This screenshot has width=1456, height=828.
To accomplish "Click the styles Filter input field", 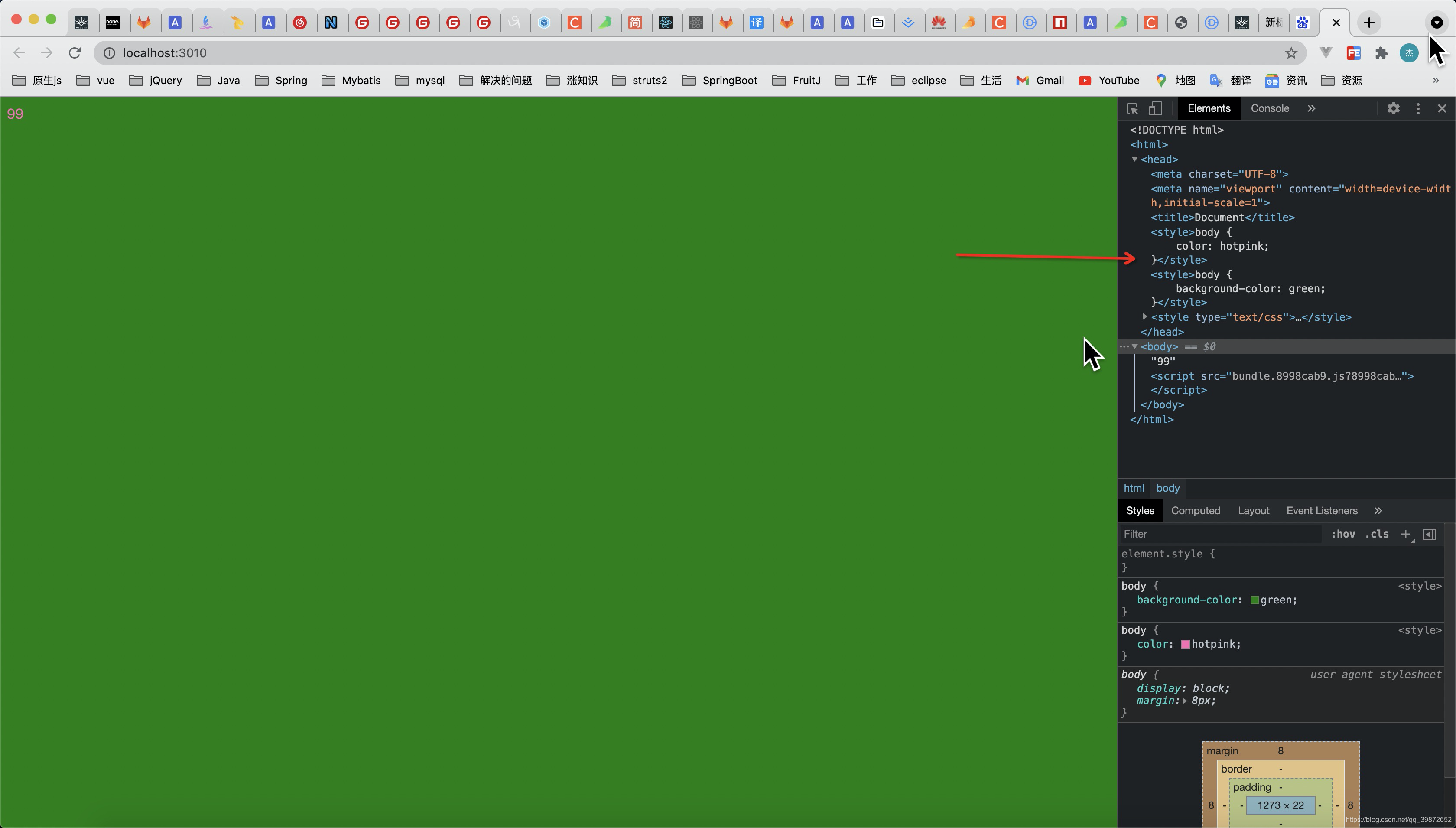I will [x=1221, y=534].
